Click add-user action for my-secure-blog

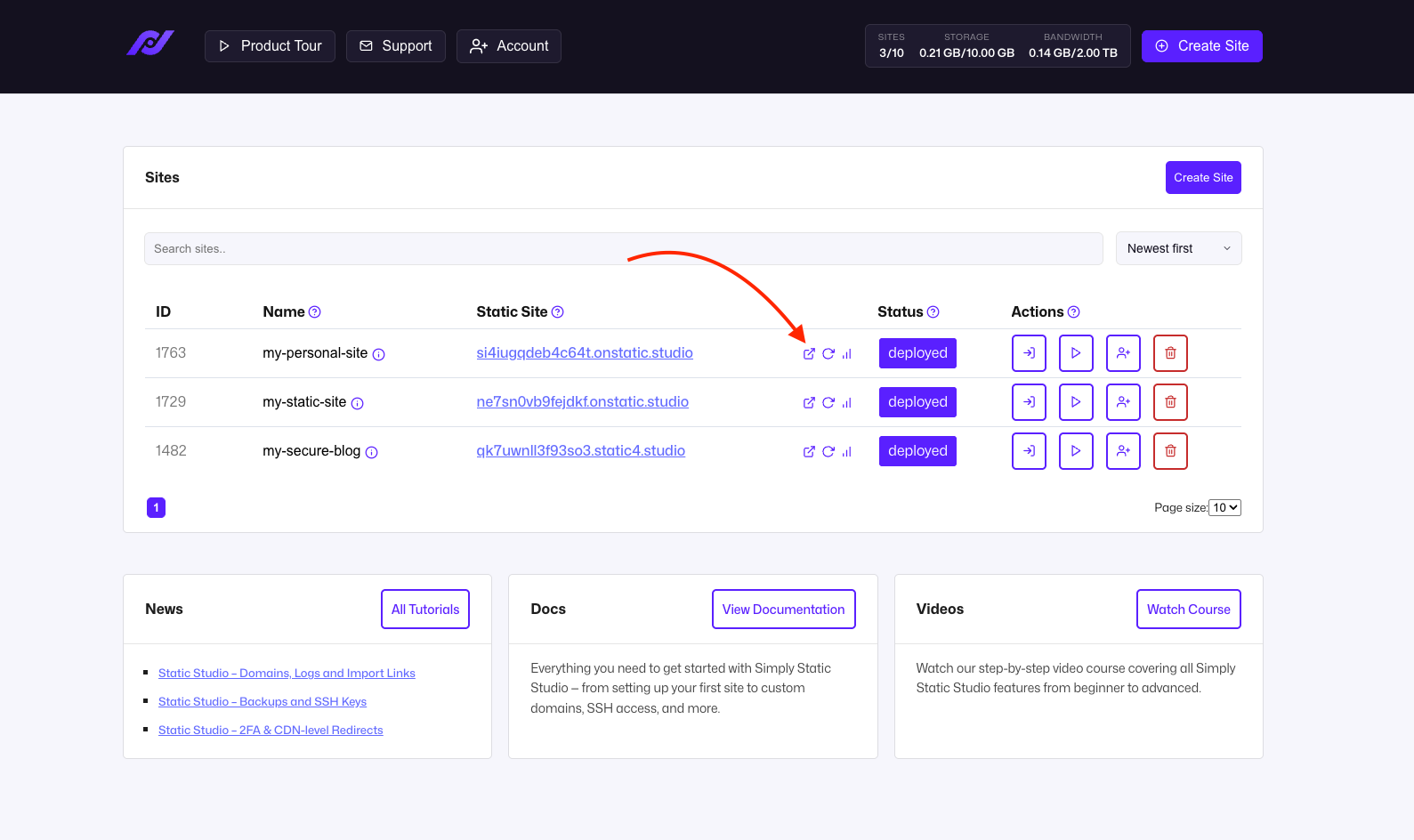click(1123, 451)
